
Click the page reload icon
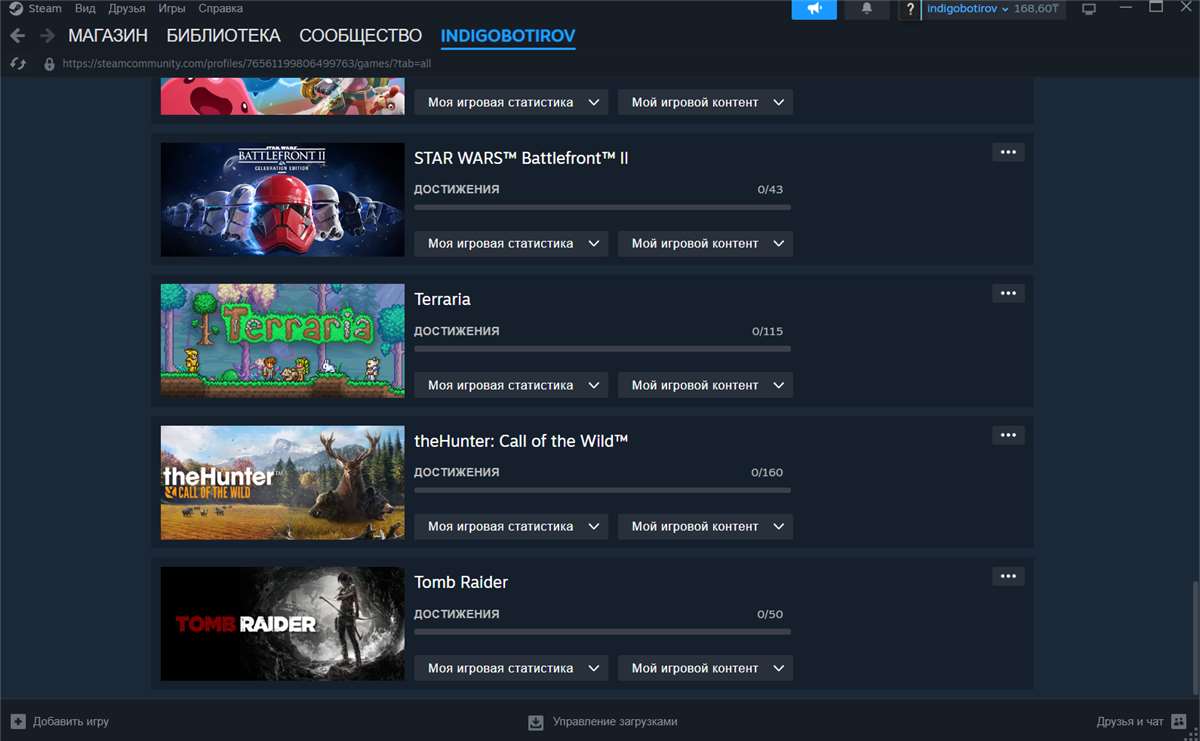[x=17, y=63]
